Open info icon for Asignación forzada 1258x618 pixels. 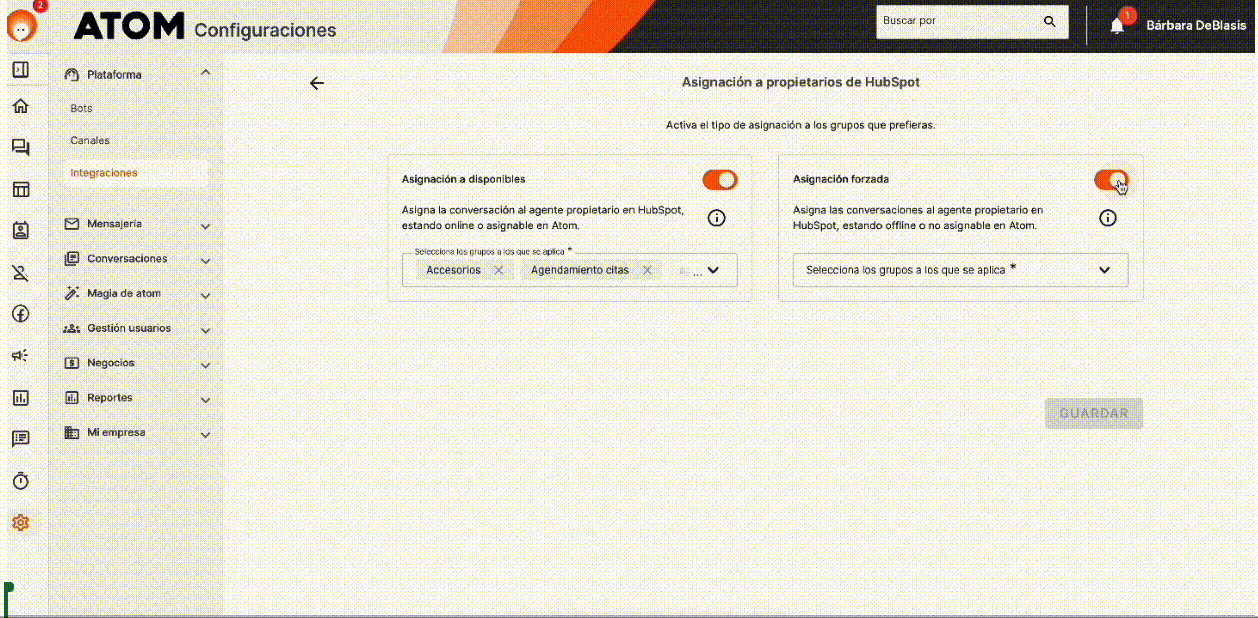(x=1108, y=218)
